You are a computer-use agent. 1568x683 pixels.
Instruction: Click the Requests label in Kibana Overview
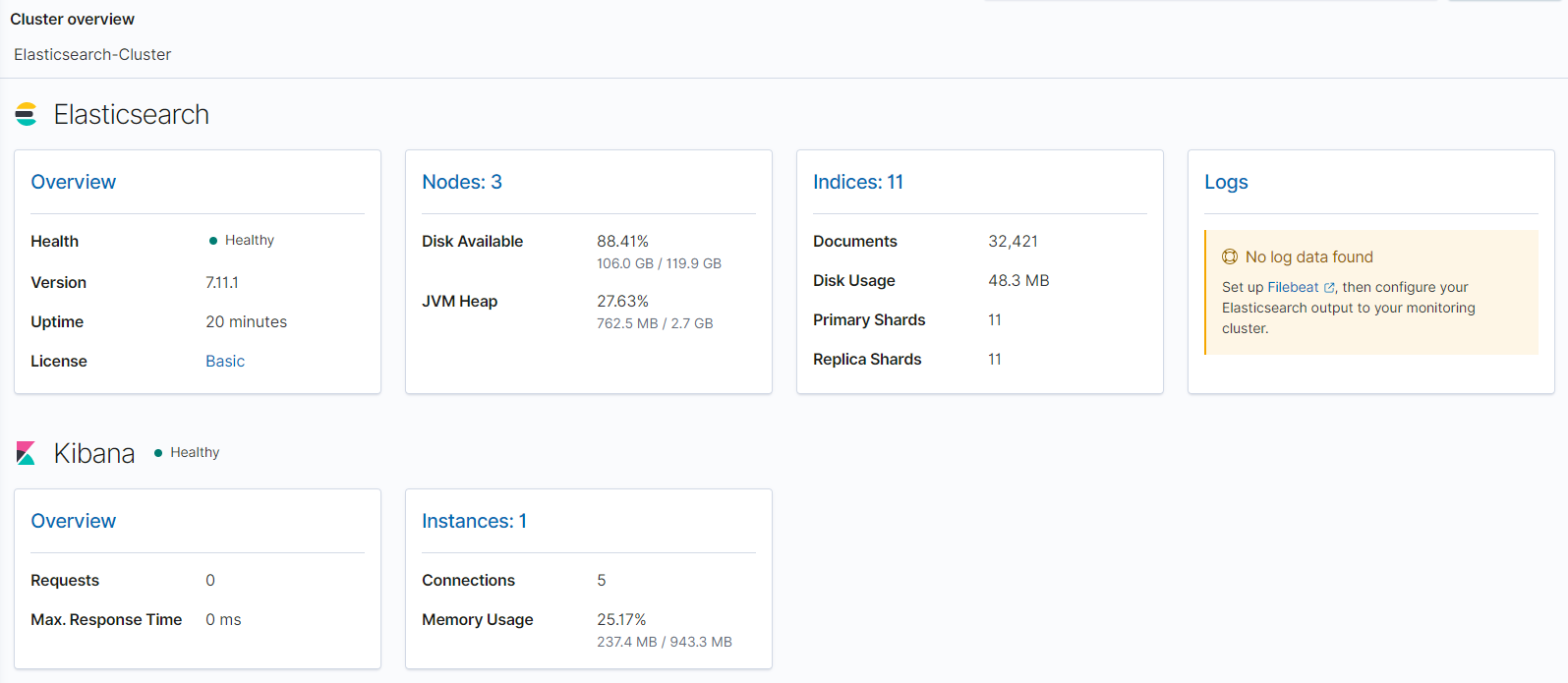click(65, 580)
